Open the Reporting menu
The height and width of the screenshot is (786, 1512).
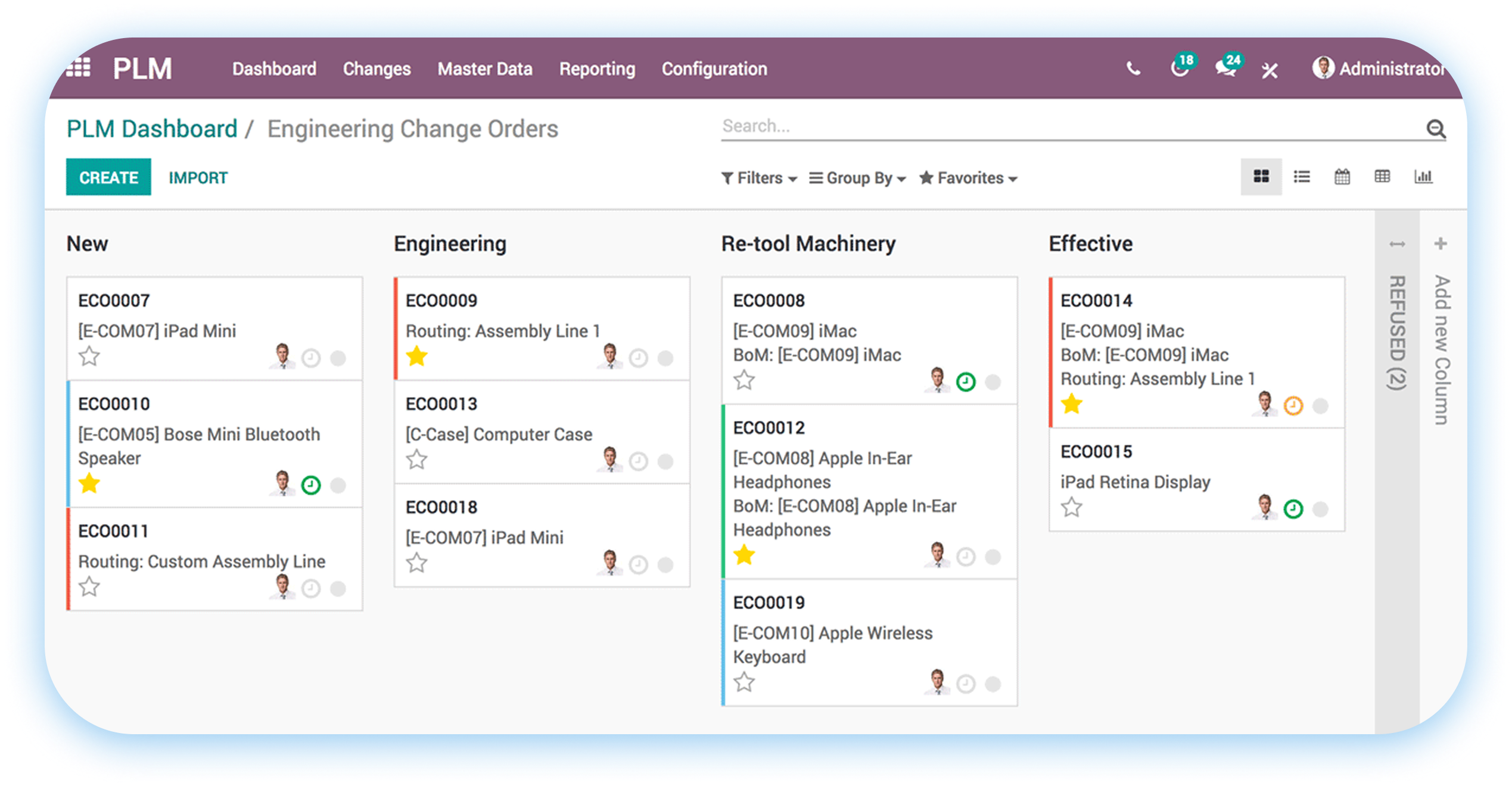pyautogui.click(x=597, y=69)
